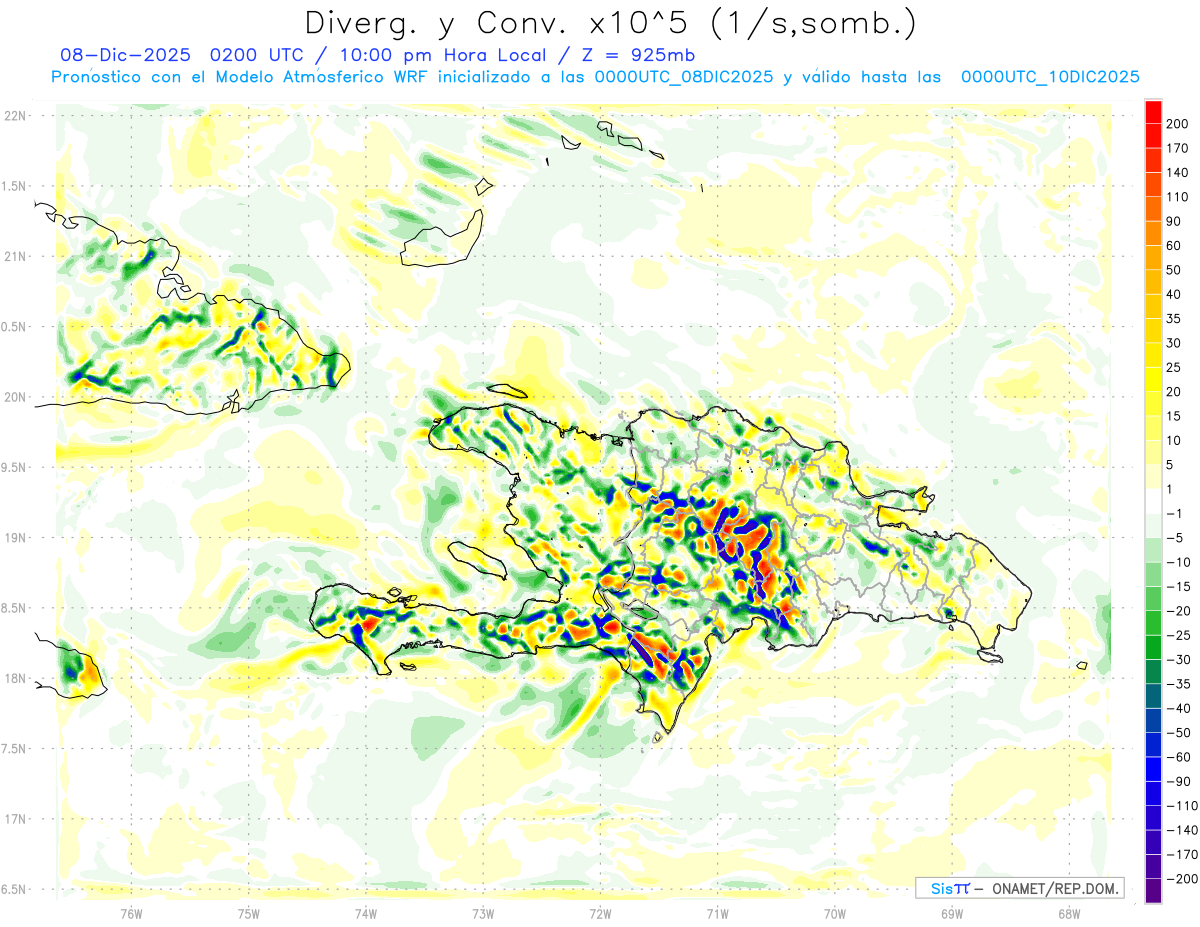Click the 22N latitude label
This screenshot has height=927, width=1200.
coord(14,116)
